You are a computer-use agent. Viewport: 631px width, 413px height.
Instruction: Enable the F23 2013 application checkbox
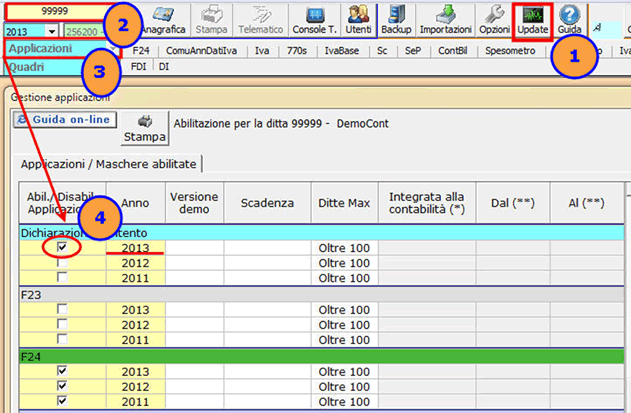(62, 309)
